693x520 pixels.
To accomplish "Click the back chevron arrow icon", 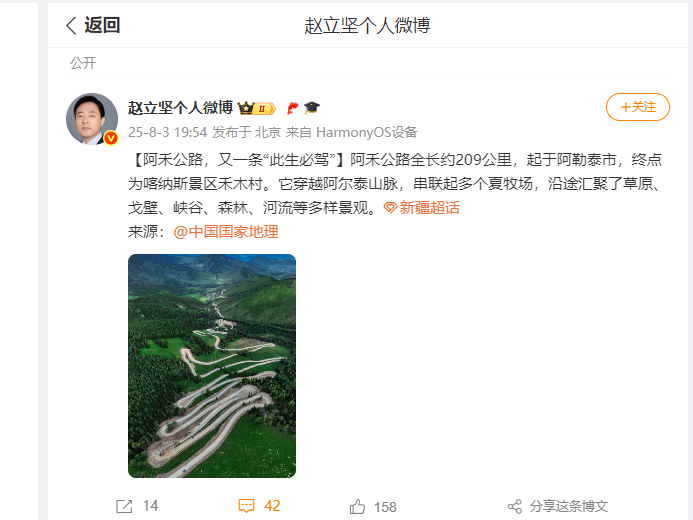I will (71, 26).
